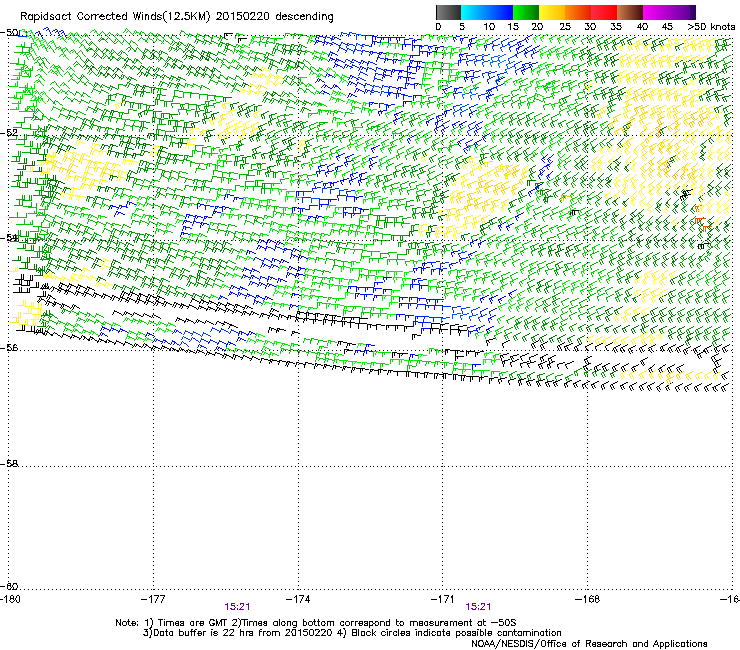
Task: Click the cyan-blue 5-15 knots legend swatch
Action: [x=487, y=12]
